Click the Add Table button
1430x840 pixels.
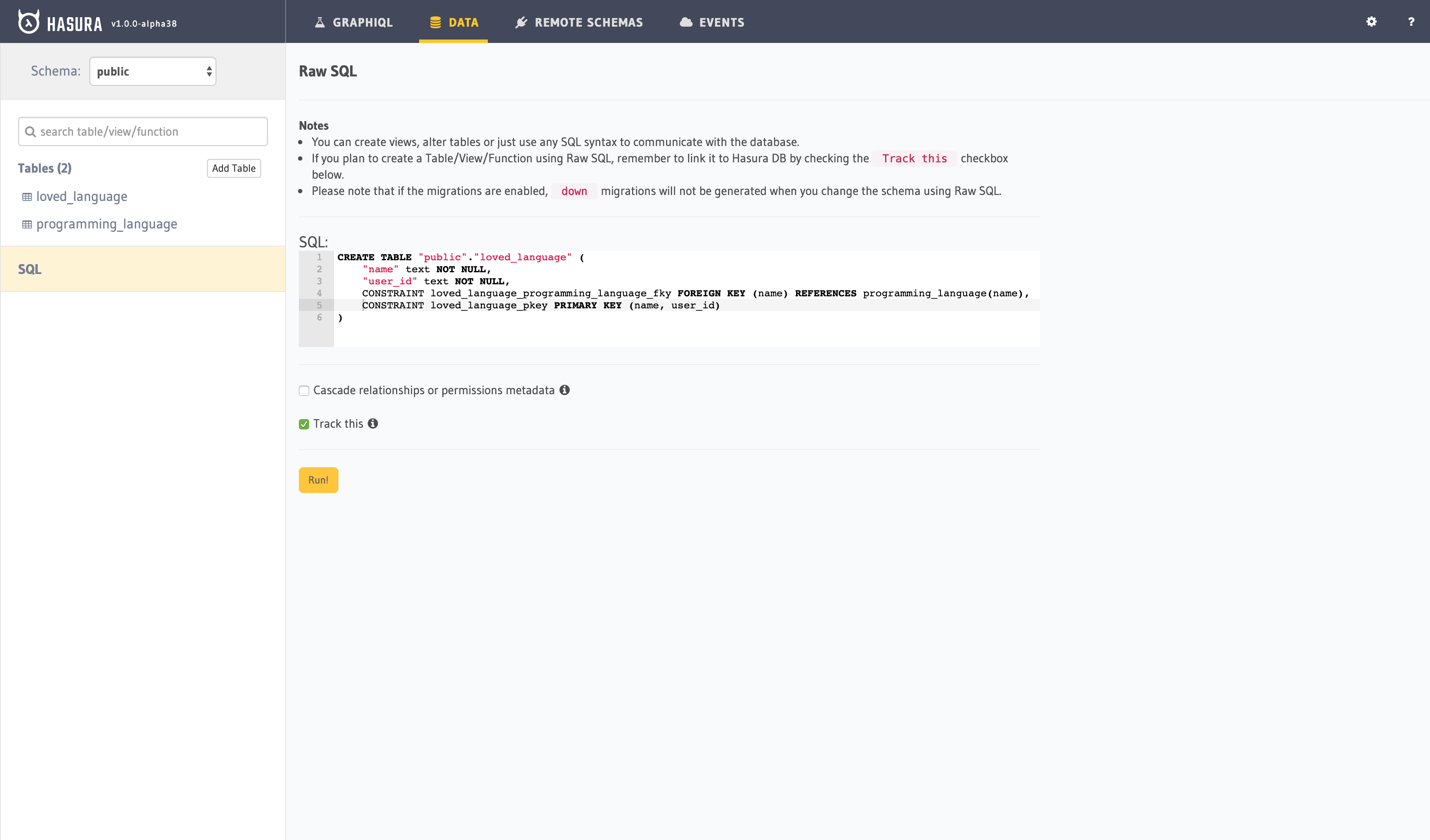[233, 169]
